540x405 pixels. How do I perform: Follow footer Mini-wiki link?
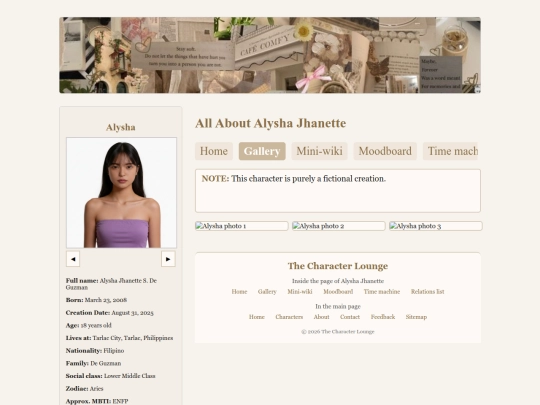300,292
